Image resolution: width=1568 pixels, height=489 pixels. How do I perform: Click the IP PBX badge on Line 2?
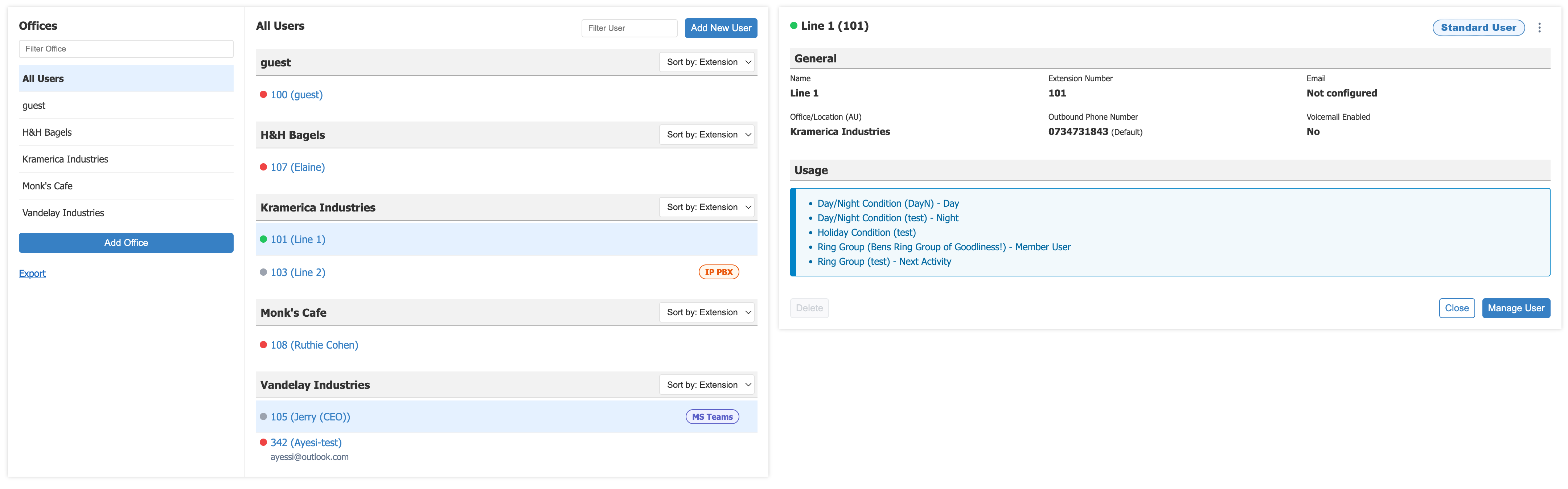pyautogui.click(x=718, y=272)
